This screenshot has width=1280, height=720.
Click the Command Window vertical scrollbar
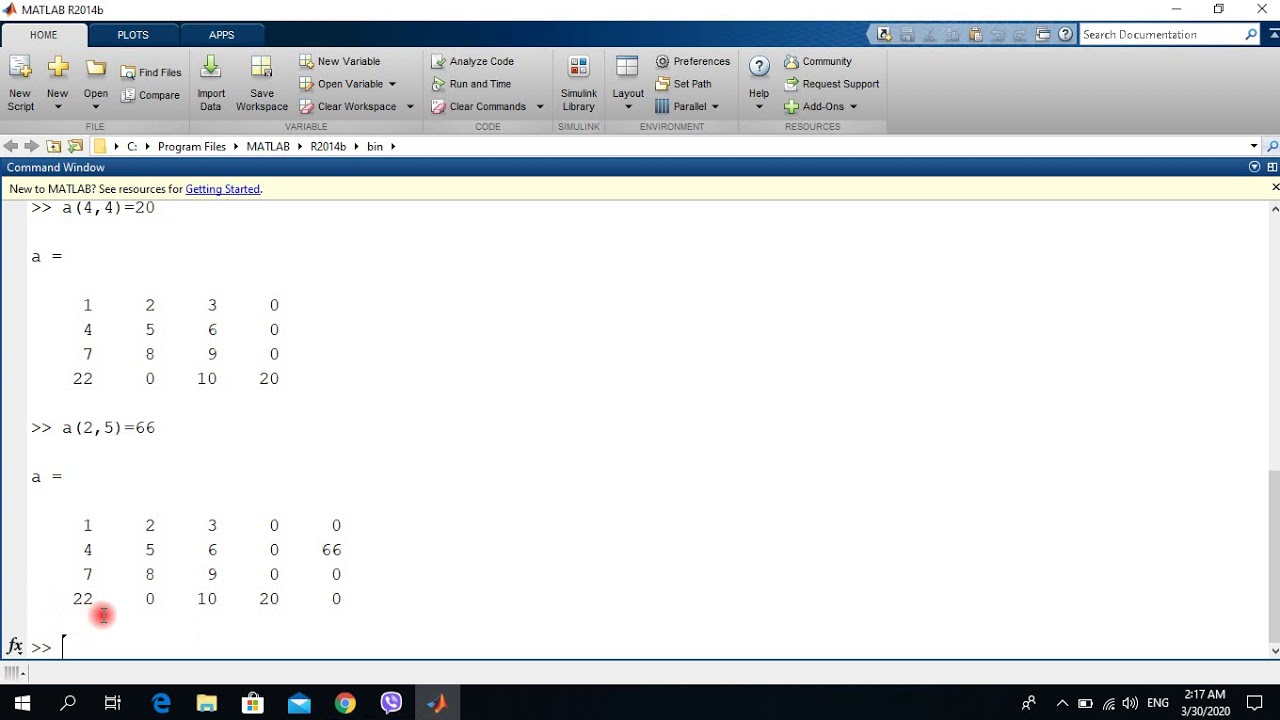[x=1273, y=556]
